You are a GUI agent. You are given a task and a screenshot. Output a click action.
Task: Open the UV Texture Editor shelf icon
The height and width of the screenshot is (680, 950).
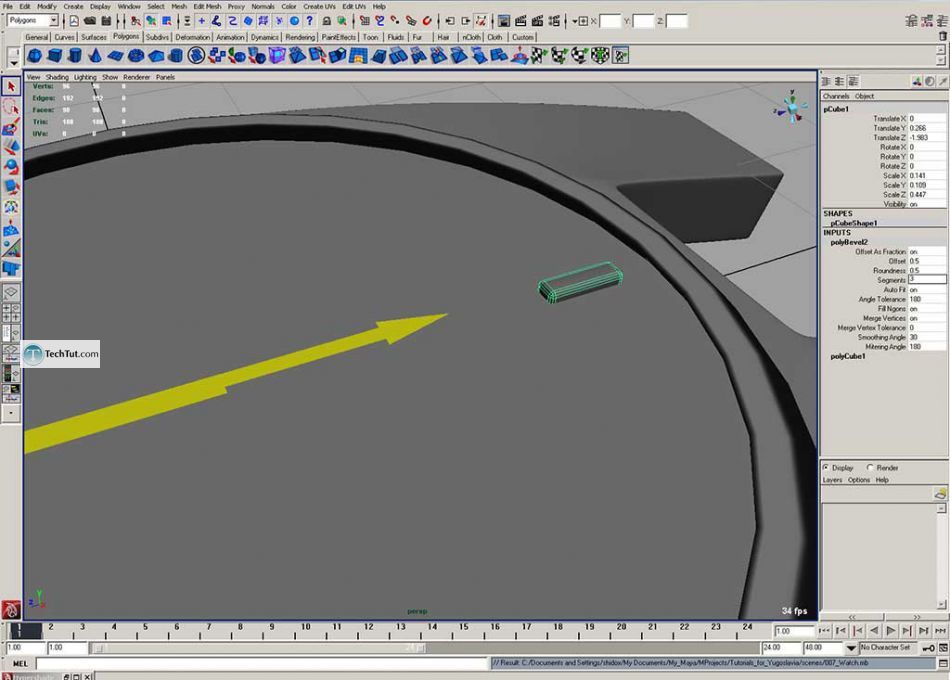[620, 56]
